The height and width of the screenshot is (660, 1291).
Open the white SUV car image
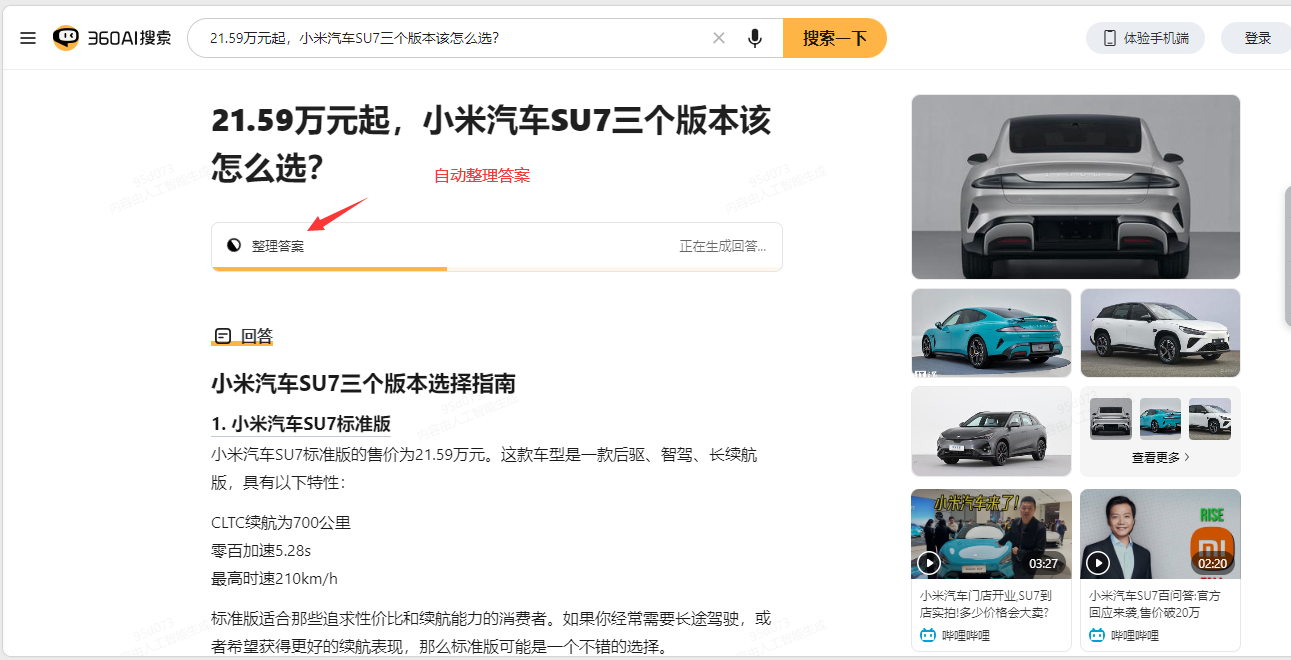1160,333
